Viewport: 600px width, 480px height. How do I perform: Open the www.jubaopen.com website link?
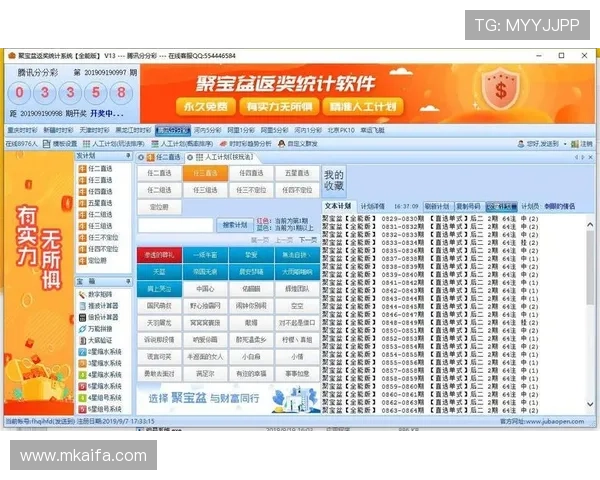[x=557, y=421]
